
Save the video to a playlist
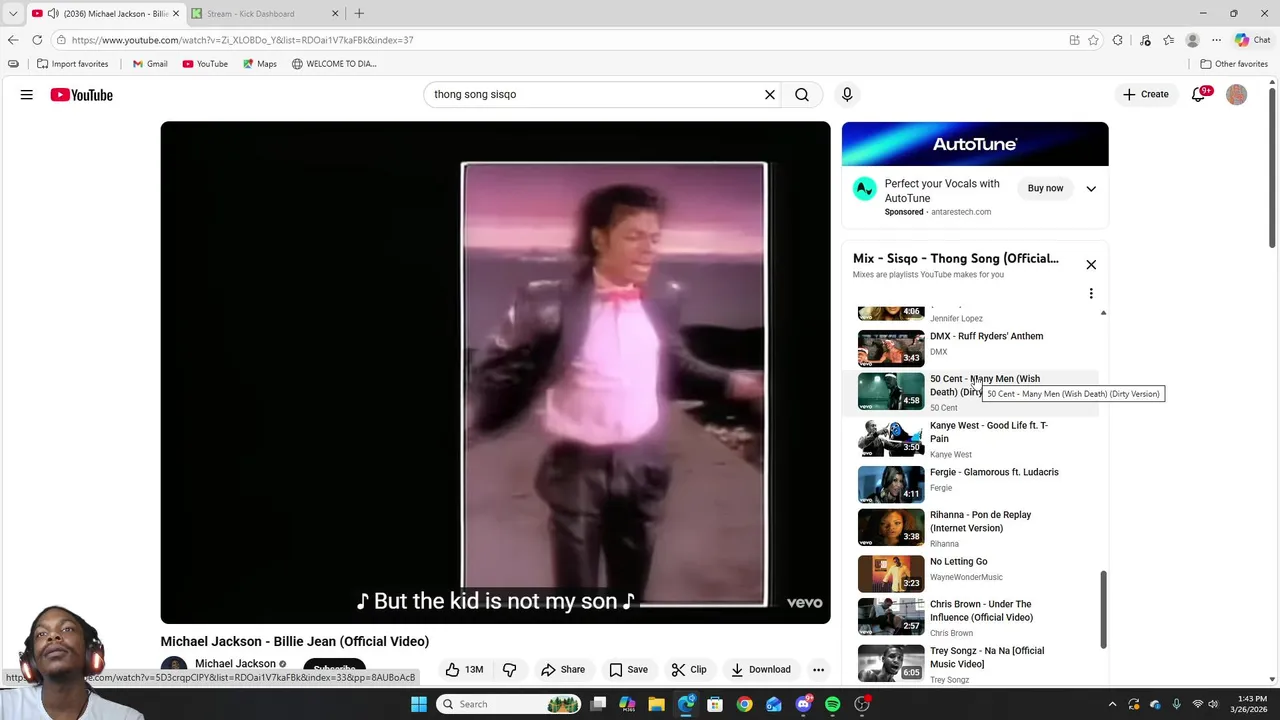(x=628, y=670)
